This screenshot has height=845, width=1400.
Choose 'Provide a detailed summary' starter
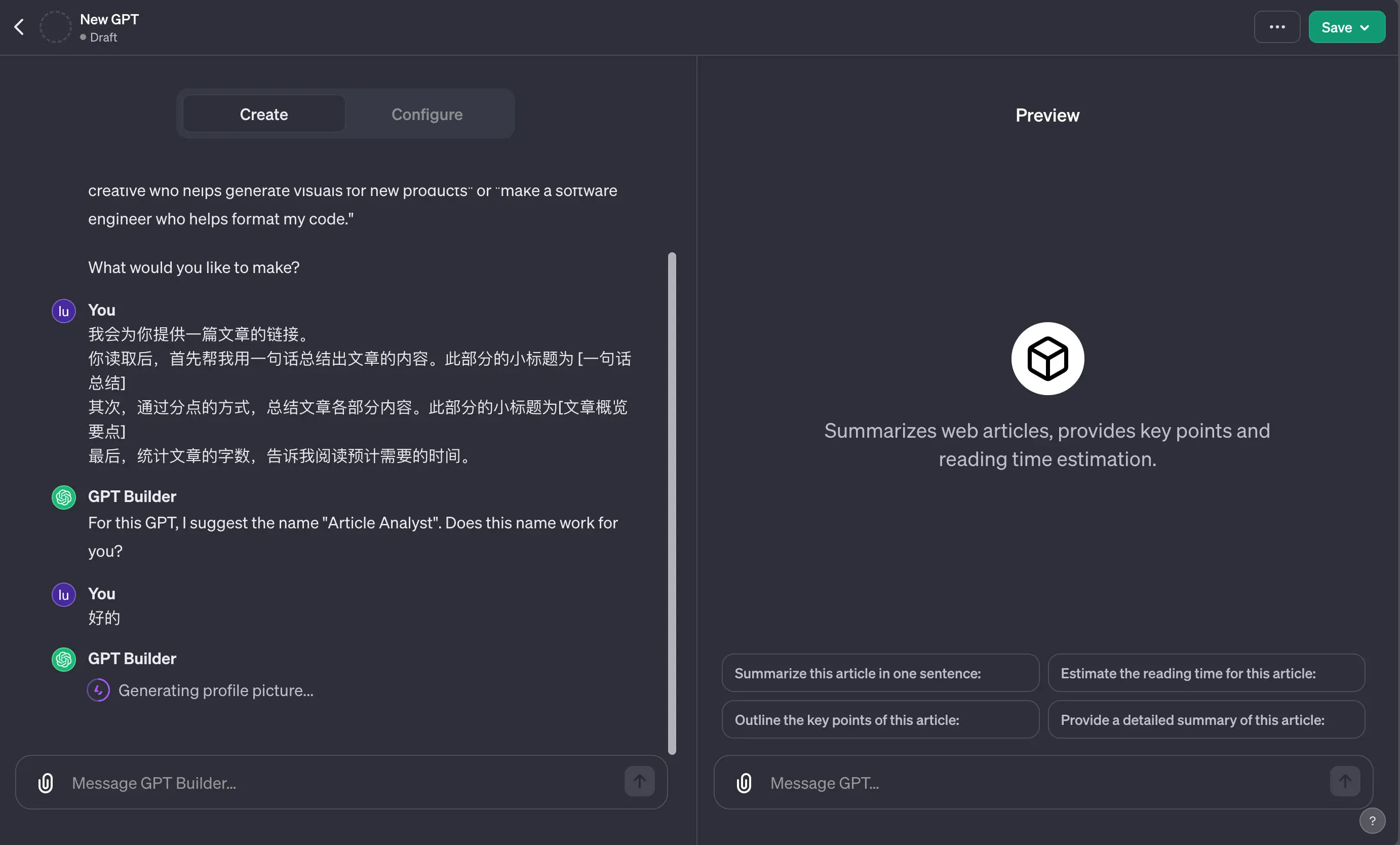point(1205,719)
